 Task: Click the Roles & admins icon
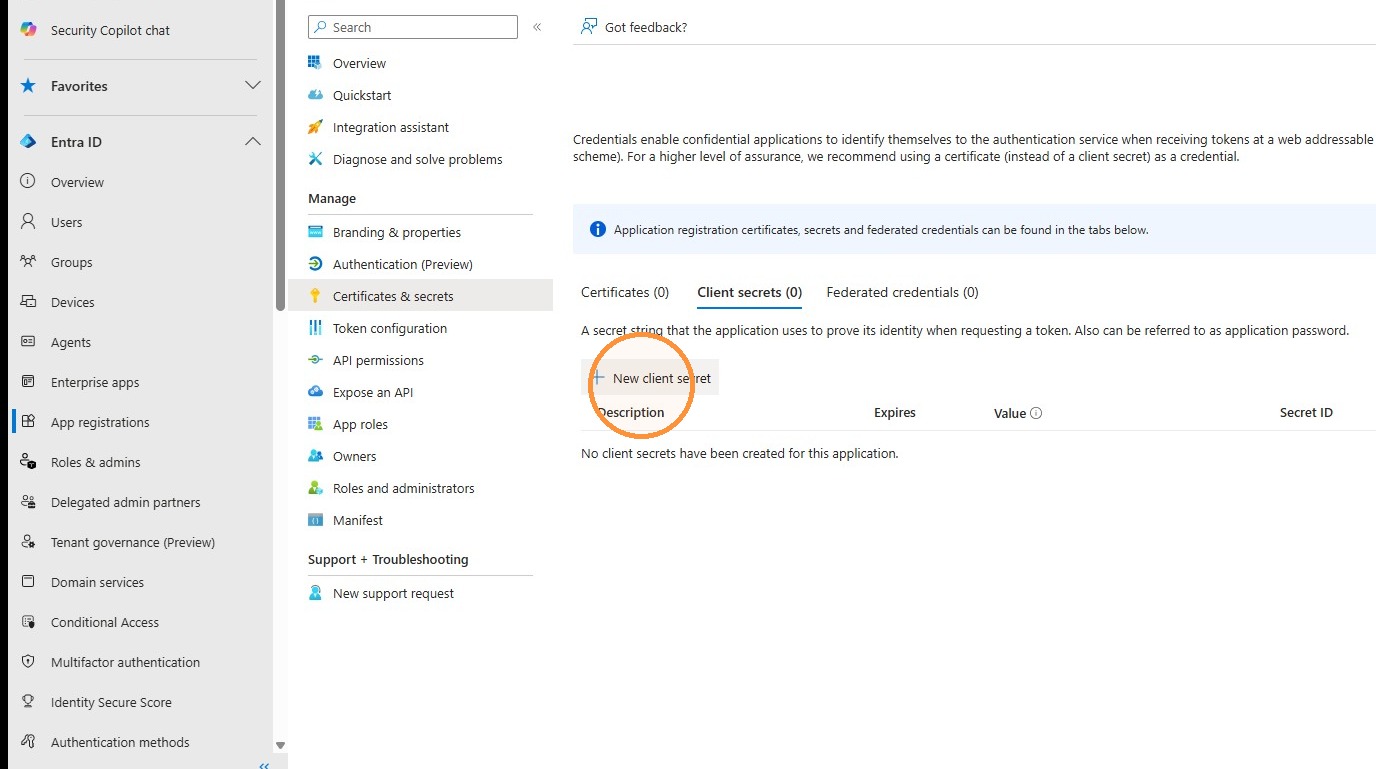(28, 462)
